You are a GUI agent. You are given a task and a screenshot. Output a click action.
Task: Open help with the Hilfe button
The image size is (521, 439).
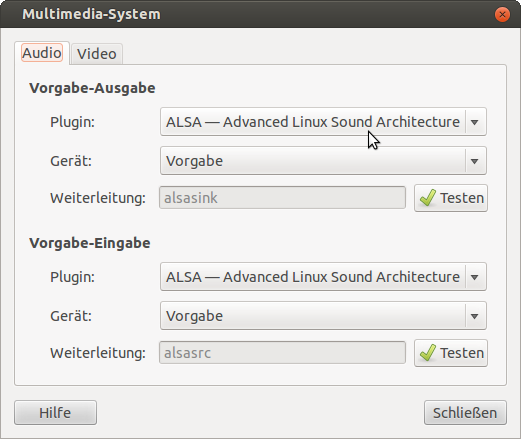pyautogui.click(x=55, y=413)
